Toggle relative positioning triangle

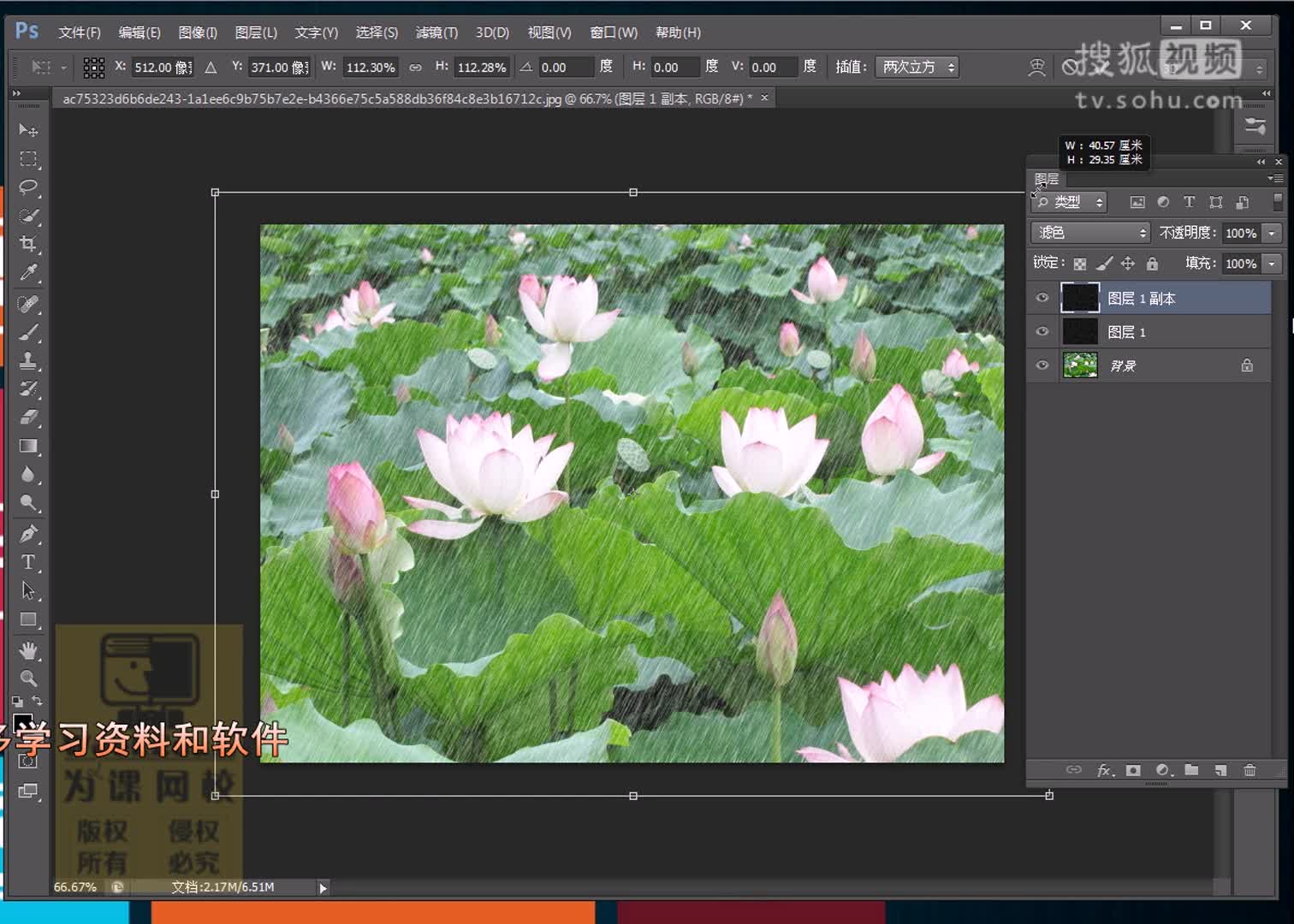point(211,67)
